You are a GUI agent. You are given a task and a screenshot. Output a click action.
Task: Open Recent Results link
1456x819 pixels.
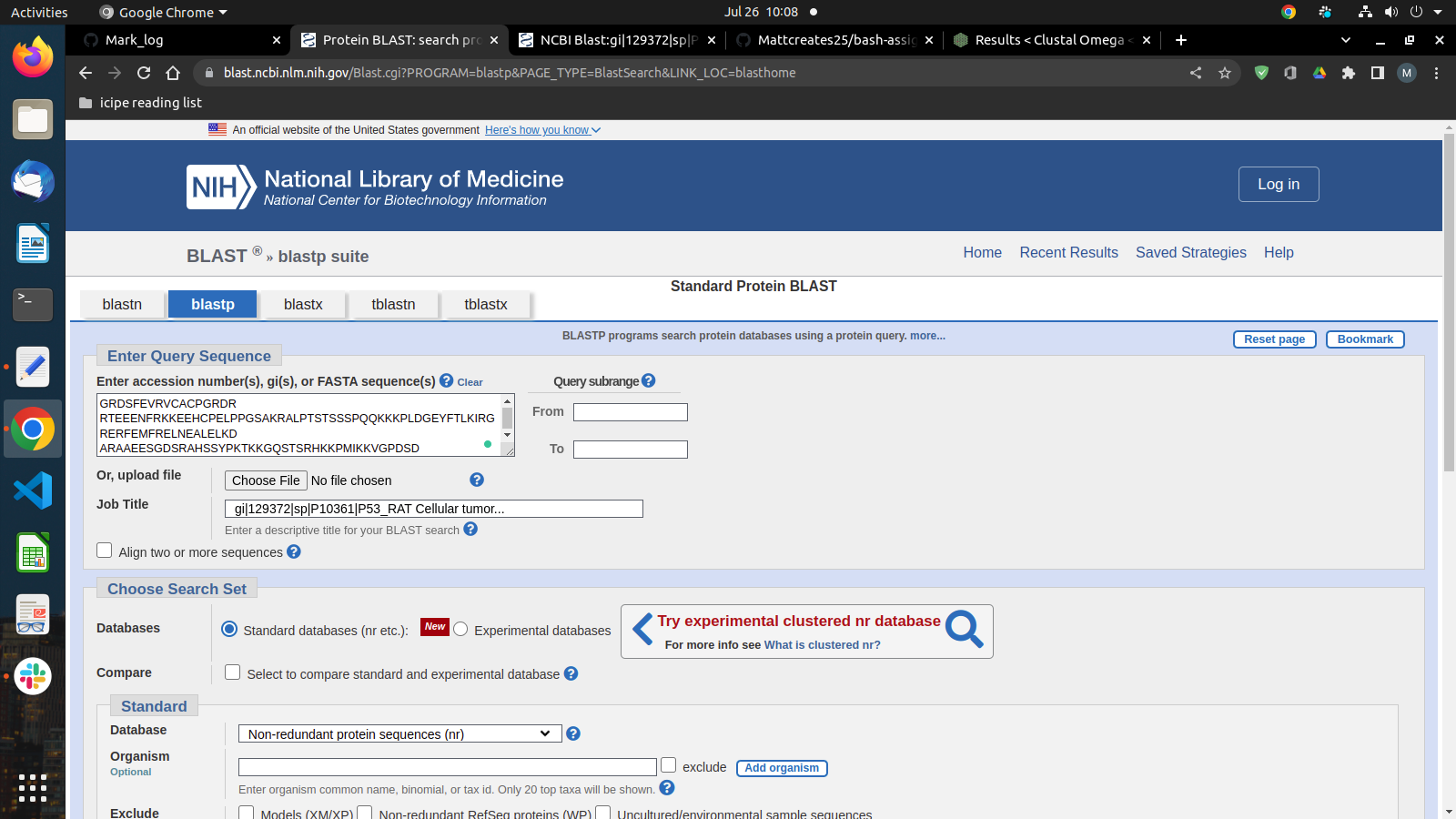(1068, 253)
